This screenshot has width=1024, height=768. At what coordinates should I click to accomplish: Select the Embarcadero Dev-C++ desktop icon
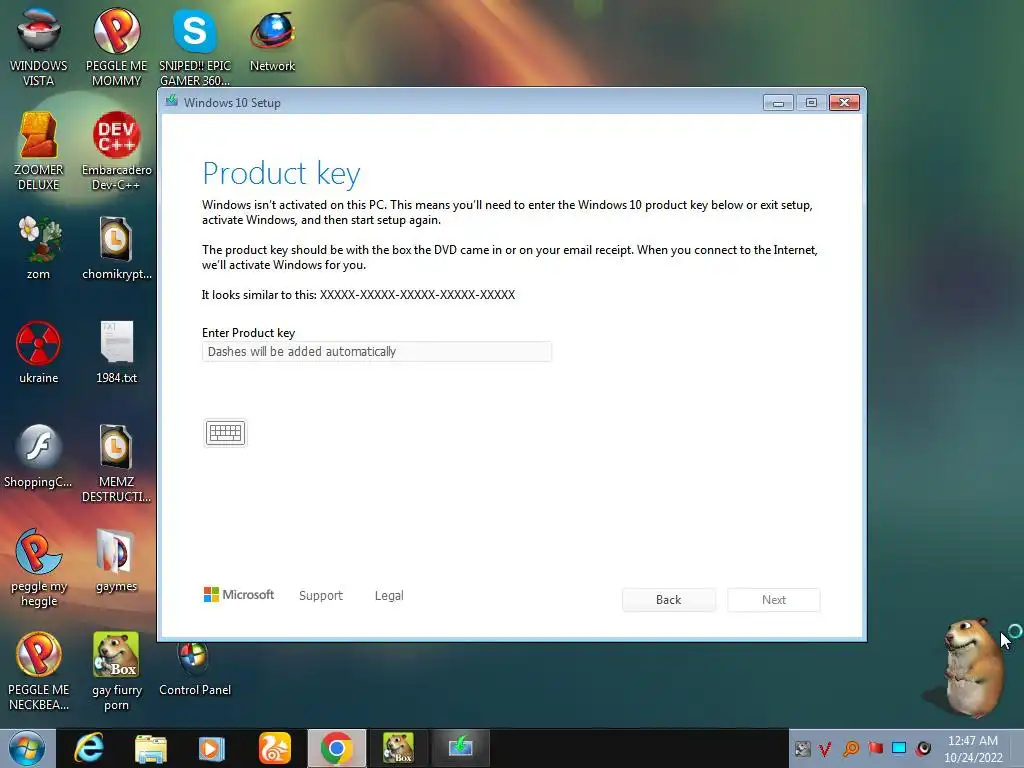pos(116,151)
